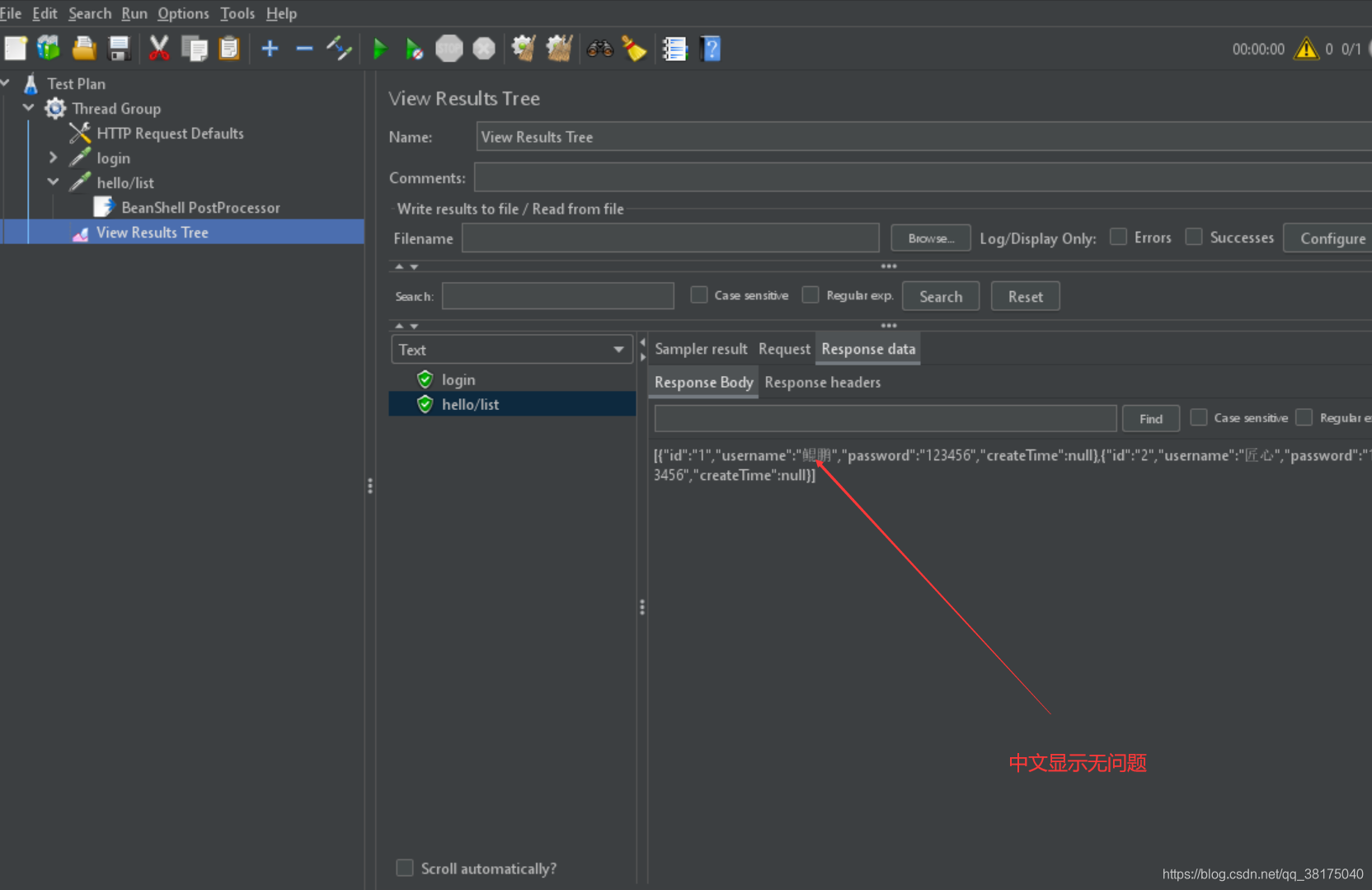Save the test plan with the floppy icon
This screenshot has height=890, width=1372.
tap(119, 49)
